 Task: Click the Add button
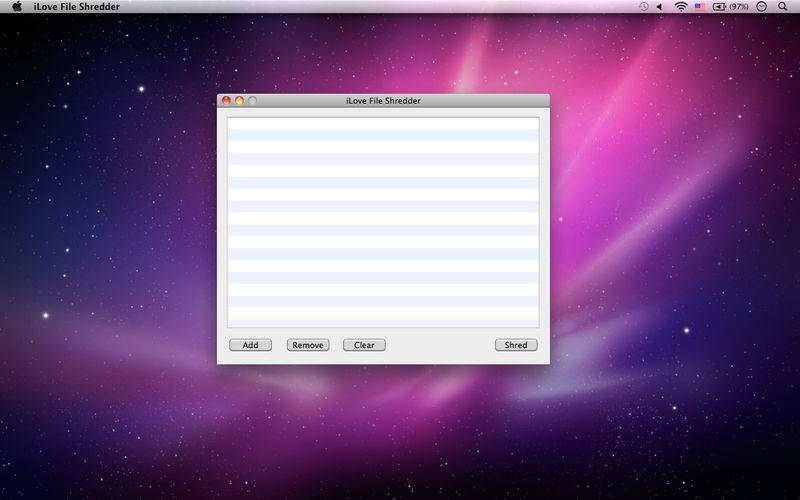point(250,345)
